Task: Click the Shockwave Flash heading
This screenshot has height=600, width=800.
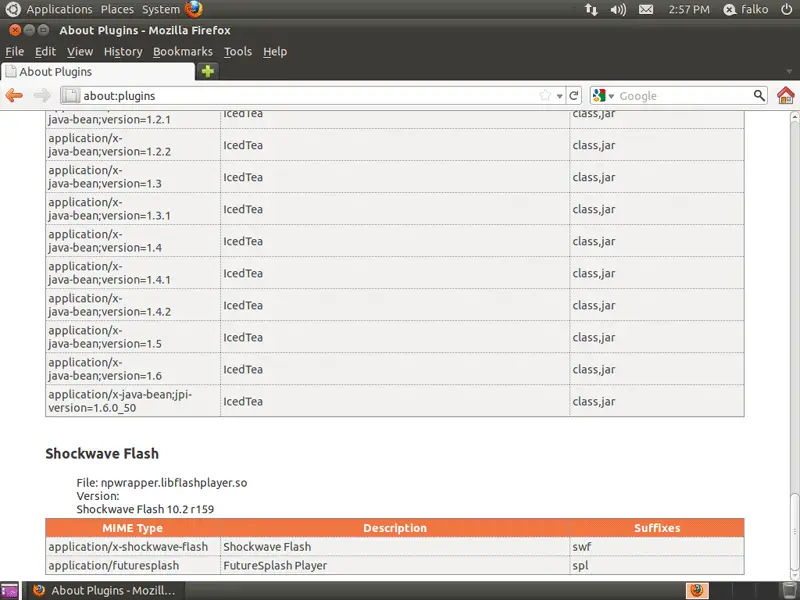Action: (102, 454)
